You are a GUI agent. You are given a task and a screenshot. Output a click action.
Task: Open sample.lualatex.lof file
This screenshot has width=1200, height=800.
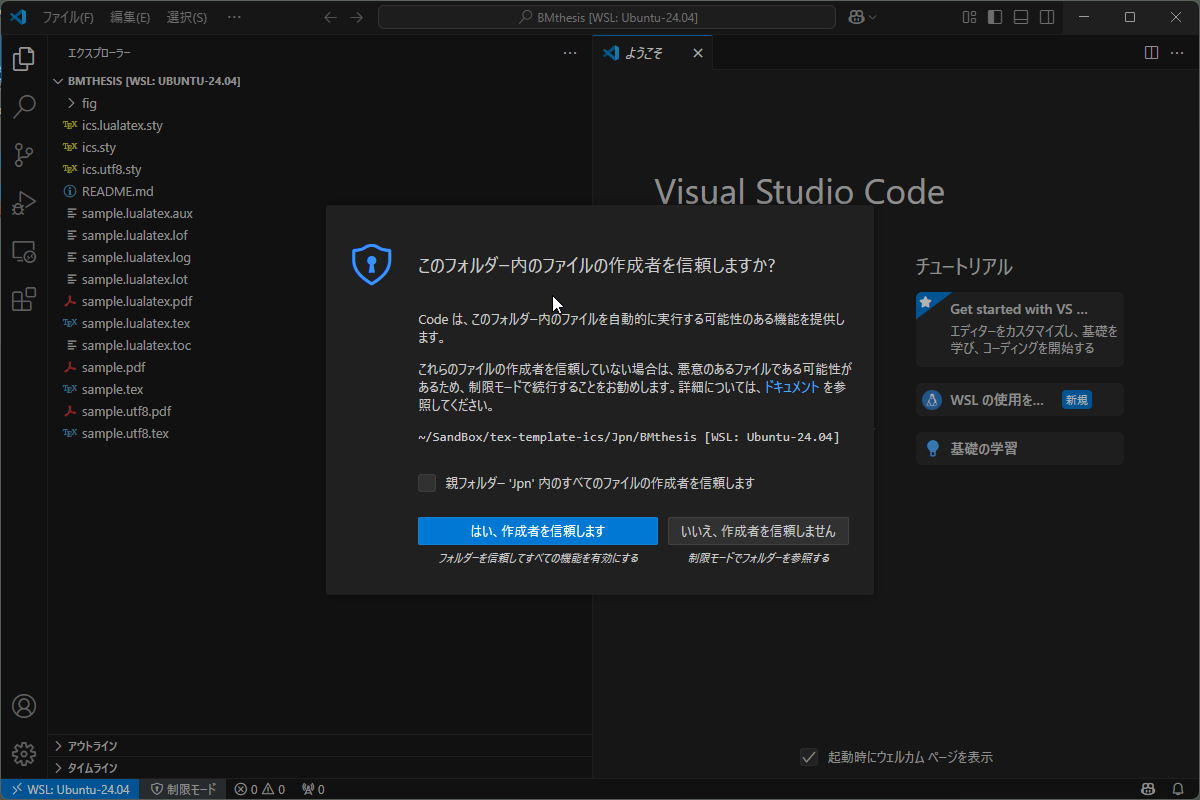320,235
